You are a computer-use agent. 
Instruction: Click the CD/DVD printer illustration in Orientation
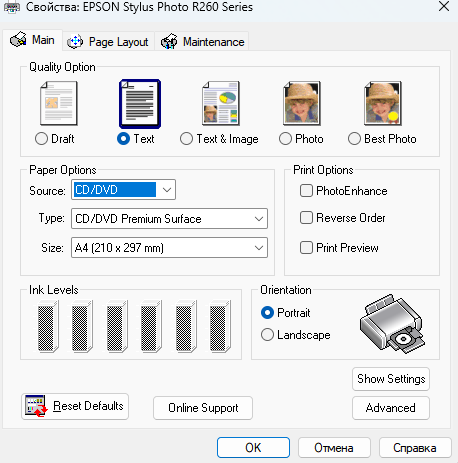pyautogui.click(x=392, y=324)
